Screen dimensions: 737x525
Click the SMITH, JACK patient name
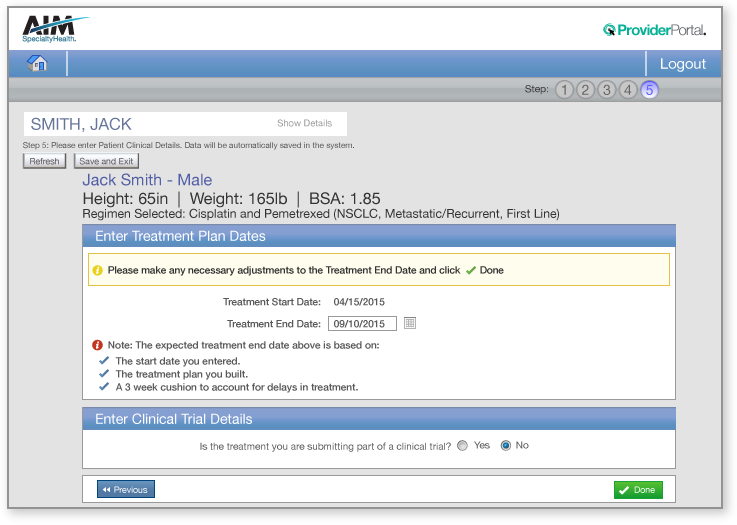pos(81,124)
